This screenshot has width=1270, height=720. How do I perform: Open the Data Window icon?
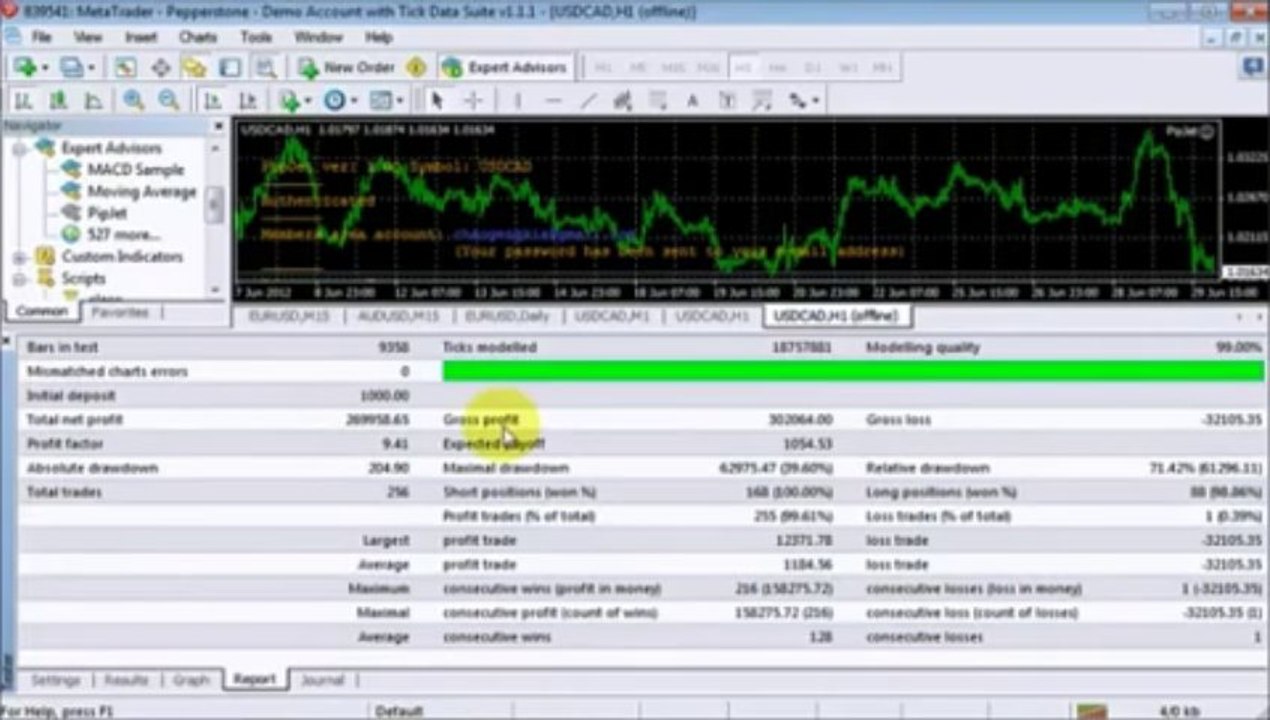pyautogui.click(x=160, y=67)
